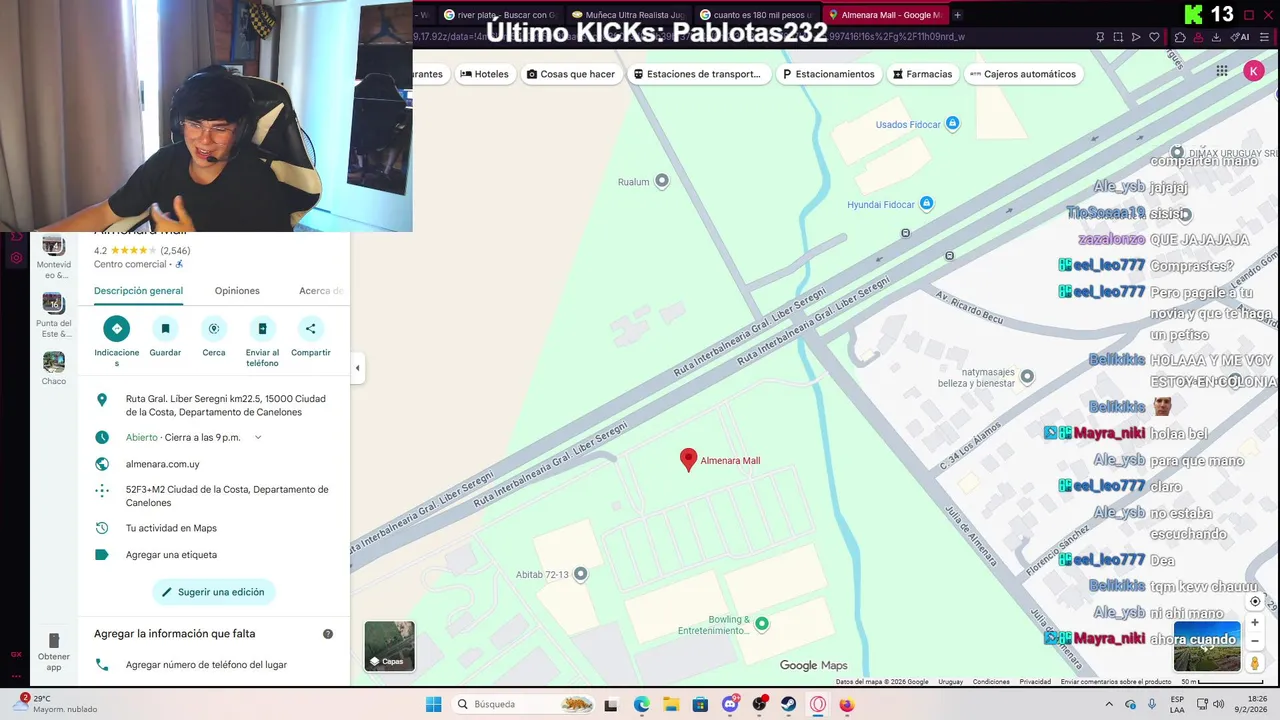The image size is (1280, 720).
Task: Send place to phone icon
Action: click(x=262, y=328)
